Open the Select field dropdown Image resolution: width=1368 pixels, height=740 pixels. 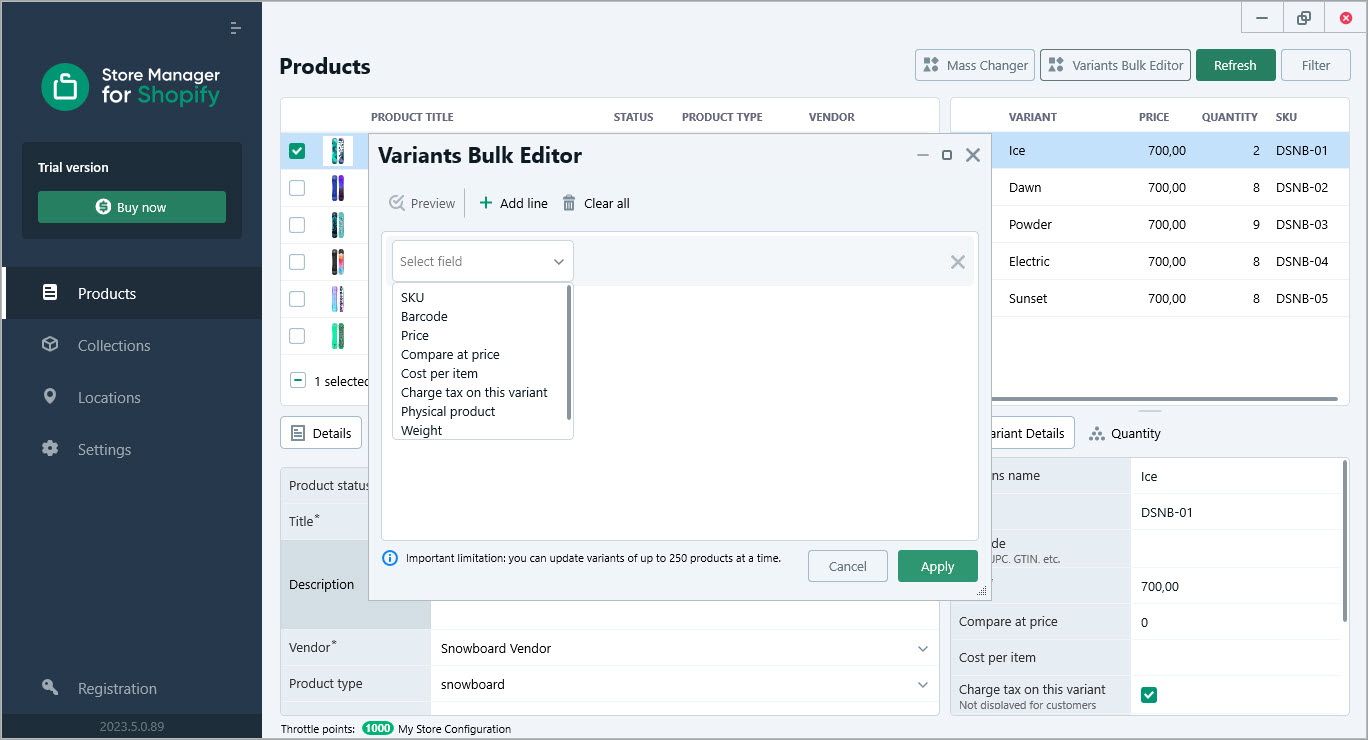point(483,261)
